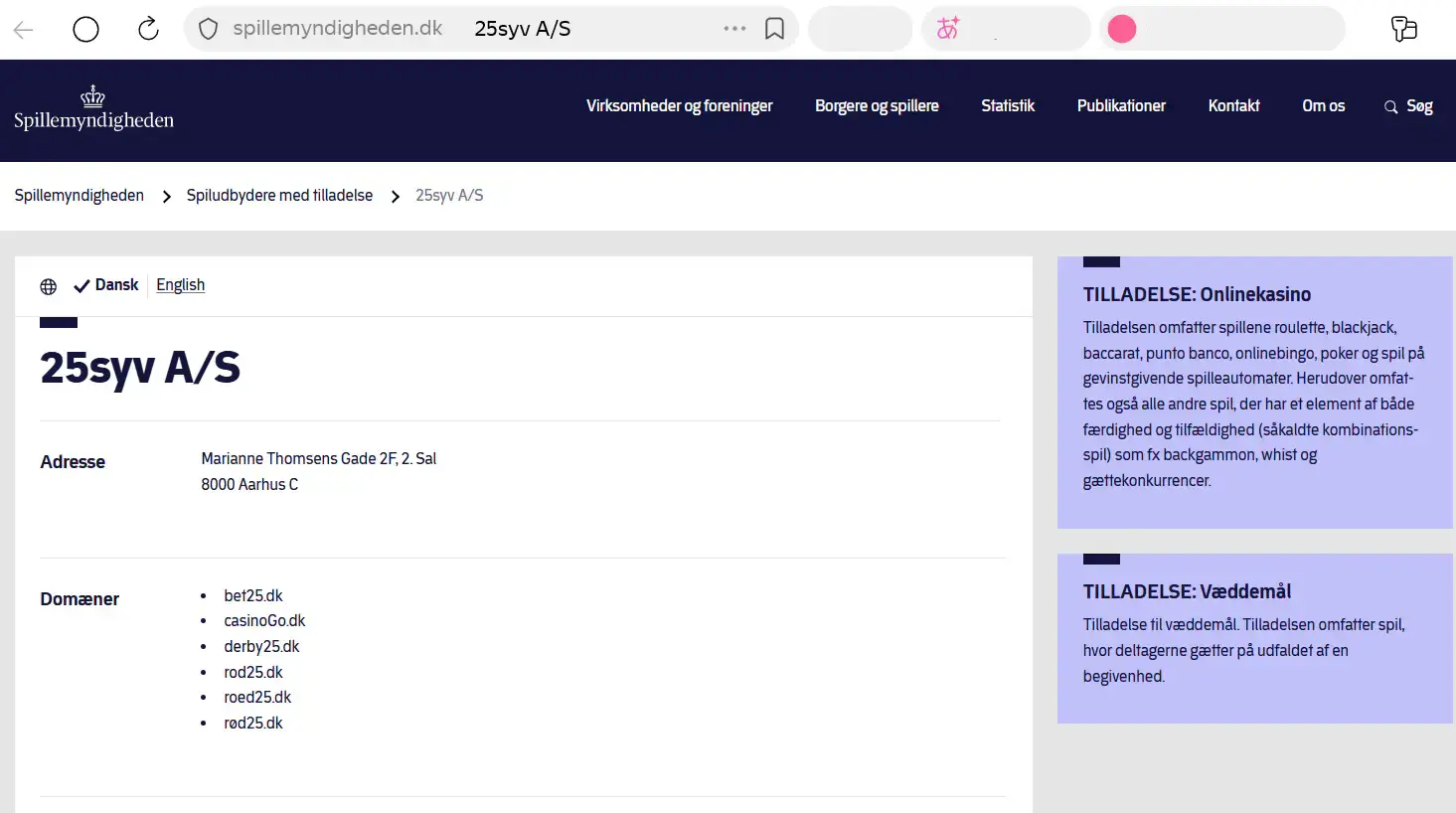Image resolution: width=1456 pixels, height=813 pixels.
Task: Bookmark this page with the bookmark icon
Action: coord(774,29)
